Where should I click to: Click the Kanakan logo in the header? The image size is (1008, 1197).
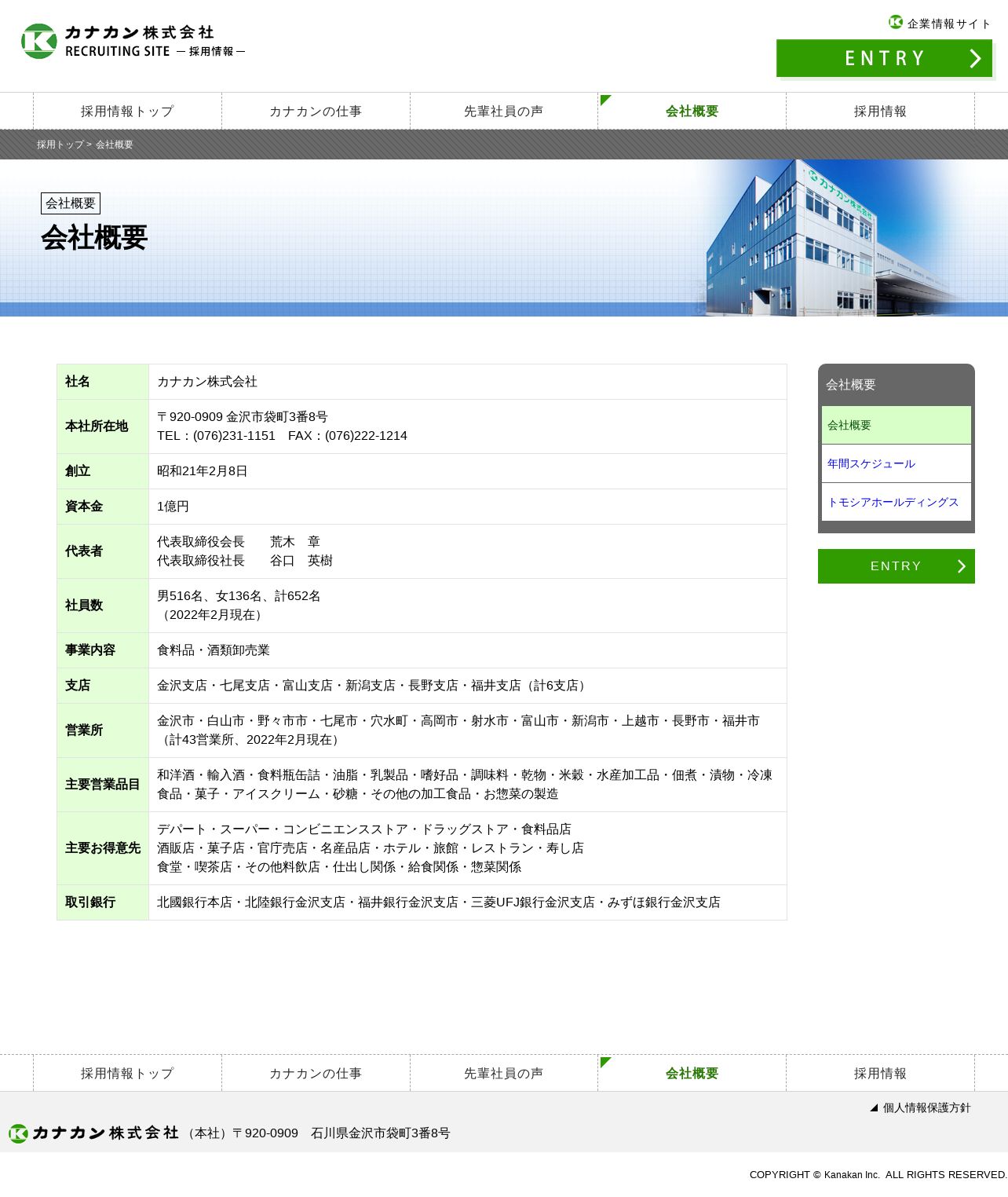[133, 41]
